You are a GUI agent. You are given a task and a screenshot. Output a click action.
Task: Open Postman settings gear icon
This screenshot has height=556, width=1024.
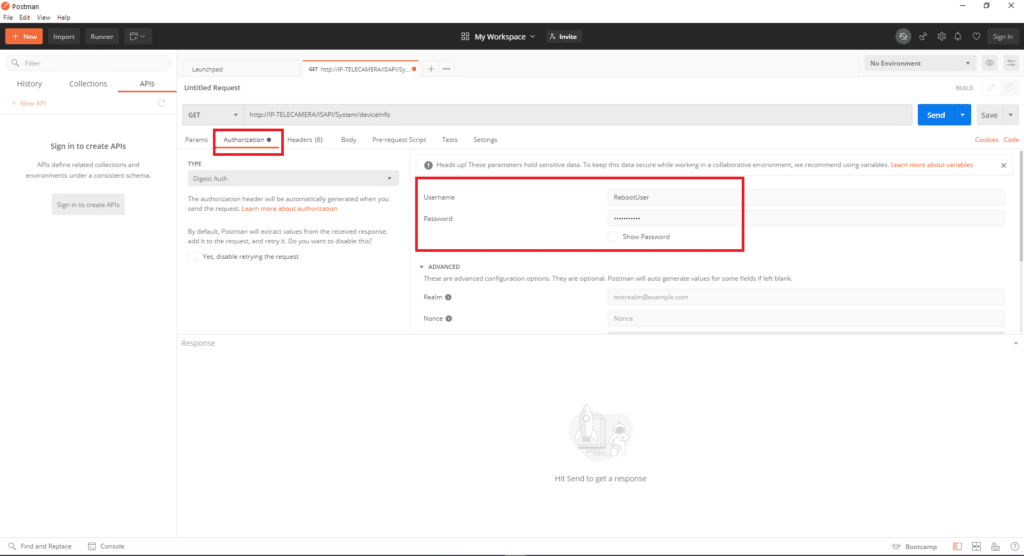point(941,37)
